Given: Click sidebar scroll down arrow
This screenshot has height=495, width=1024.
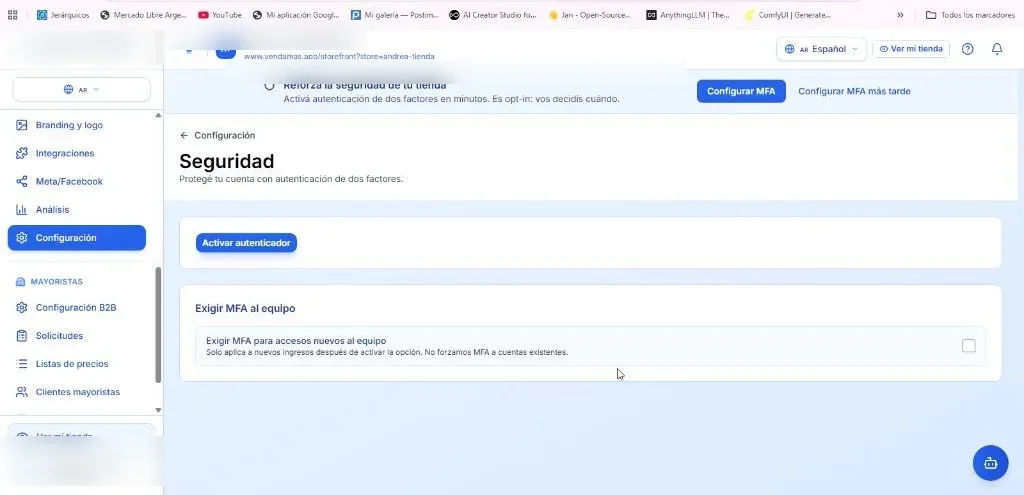Looking at the screenshot, I should (157, 410).
